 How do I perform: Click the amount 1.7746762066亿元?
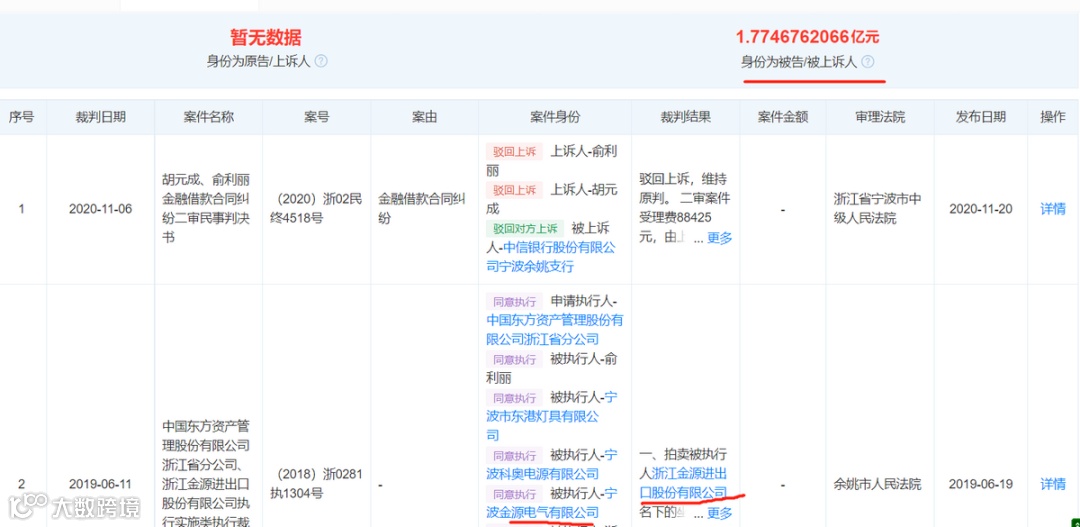807,37
